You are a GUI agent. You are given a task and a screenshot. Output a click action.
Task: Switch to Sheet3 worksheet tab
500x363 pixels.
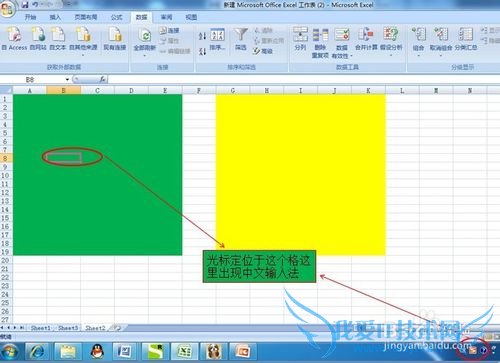point(68,328)
